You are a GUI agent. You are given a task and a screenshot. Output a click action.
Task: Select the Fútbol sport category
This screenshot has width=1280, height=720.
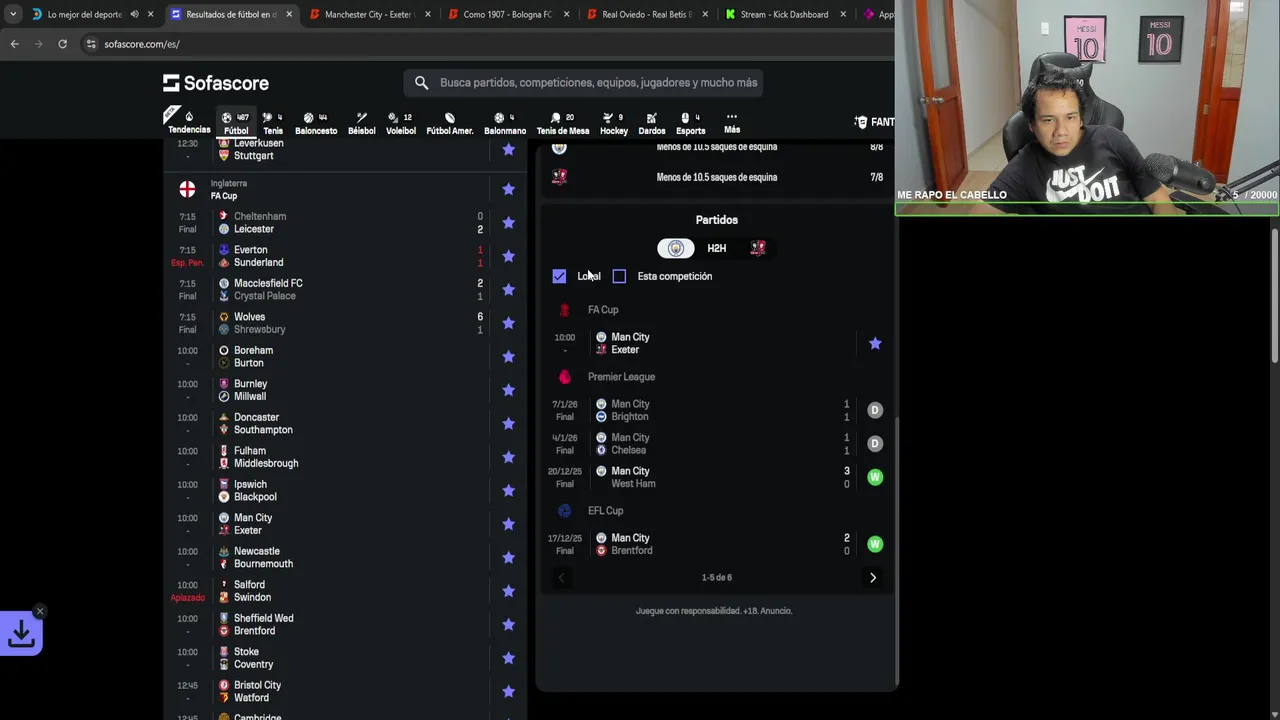tap(236, 123)
